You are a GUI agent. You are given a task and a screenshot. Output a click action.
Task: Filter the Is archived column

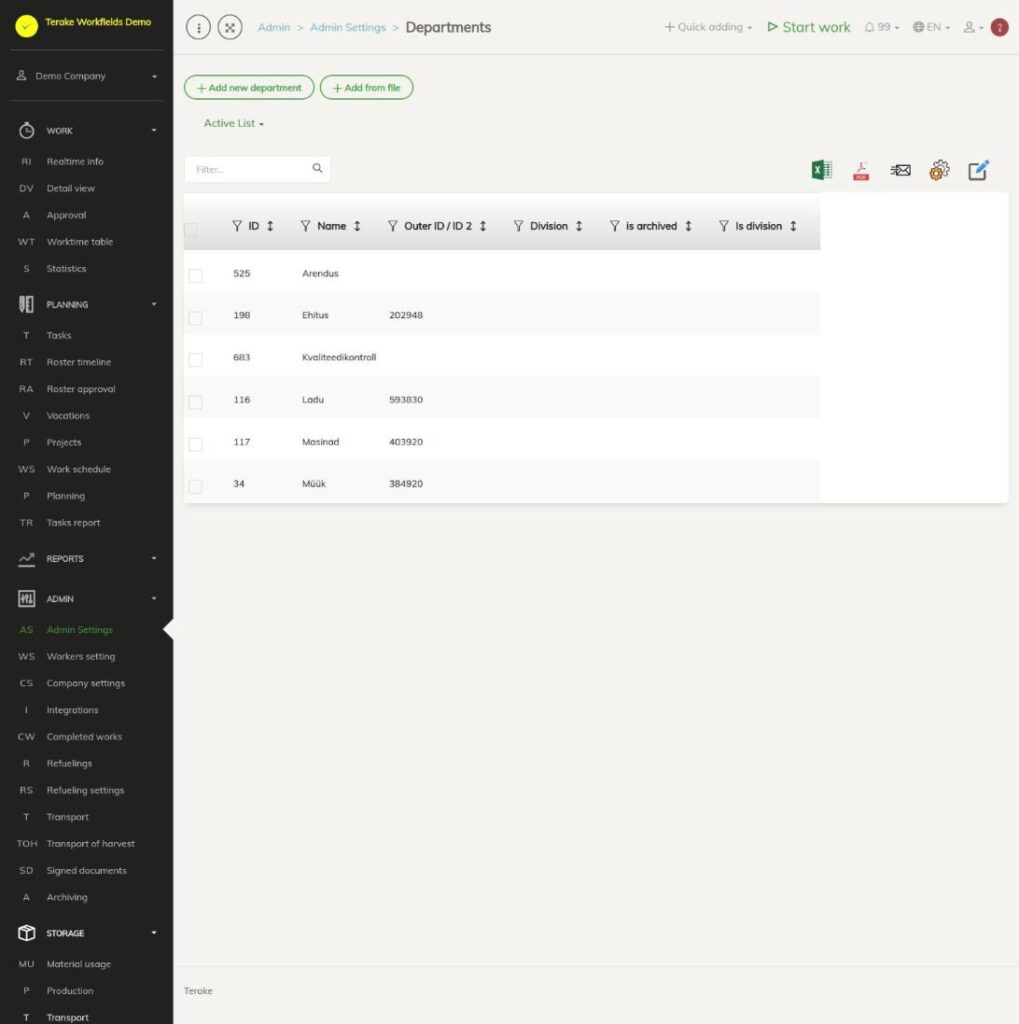coord(615,226)
